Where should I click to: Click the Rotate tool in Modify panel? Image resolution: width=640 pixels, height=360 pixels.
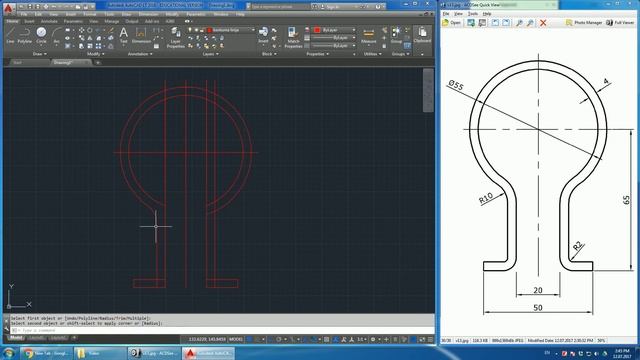click(90, 31)
